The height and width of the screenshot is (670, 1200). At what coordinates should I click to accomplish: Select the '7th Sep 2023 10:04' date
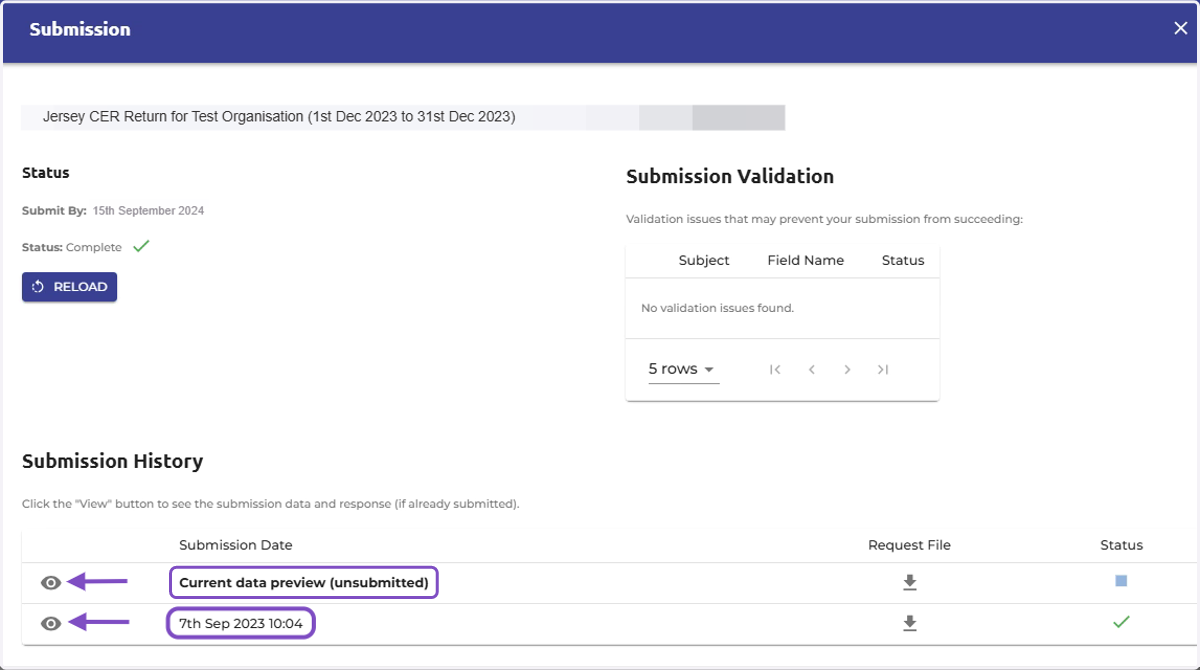[240, 623]
